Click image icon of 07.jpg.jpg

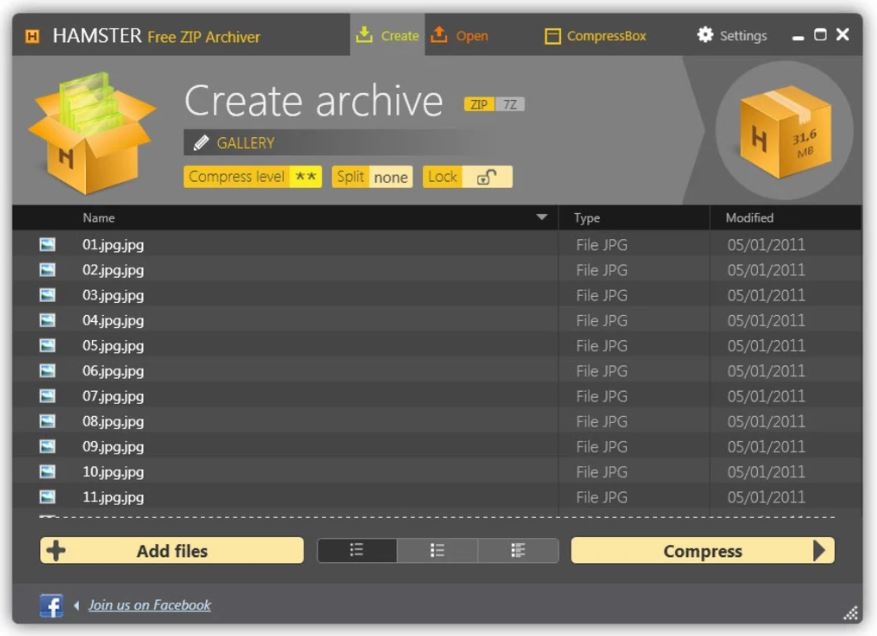tap(48, 396)
